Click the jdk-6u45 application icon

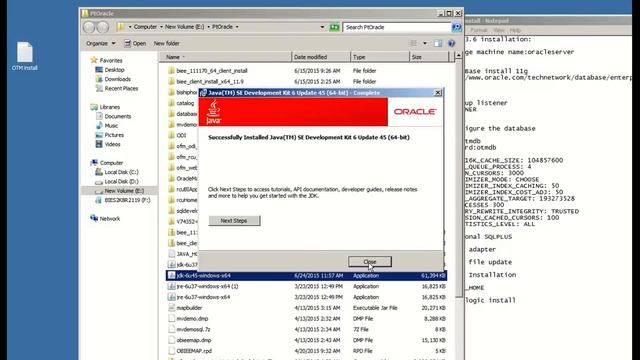pyautogui.click(x=171, y=276)
